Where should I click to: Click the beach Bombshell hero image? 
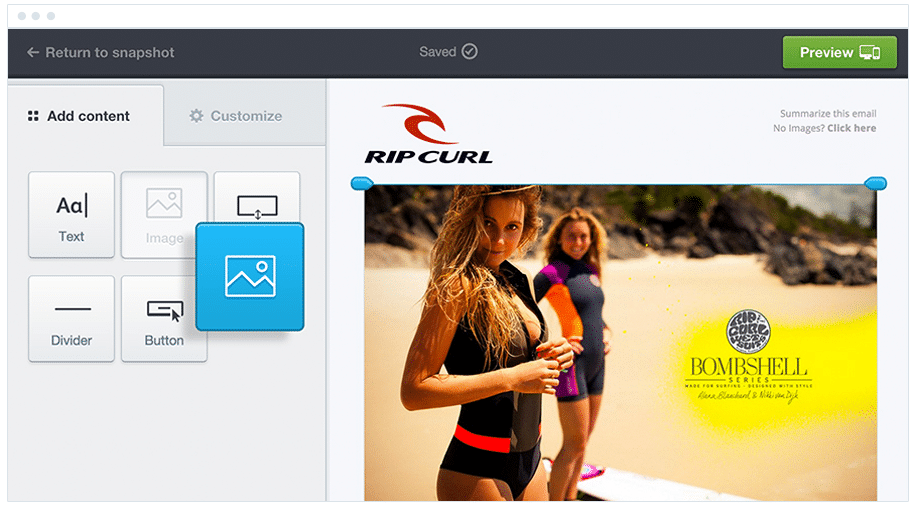(x=620, y=343)
